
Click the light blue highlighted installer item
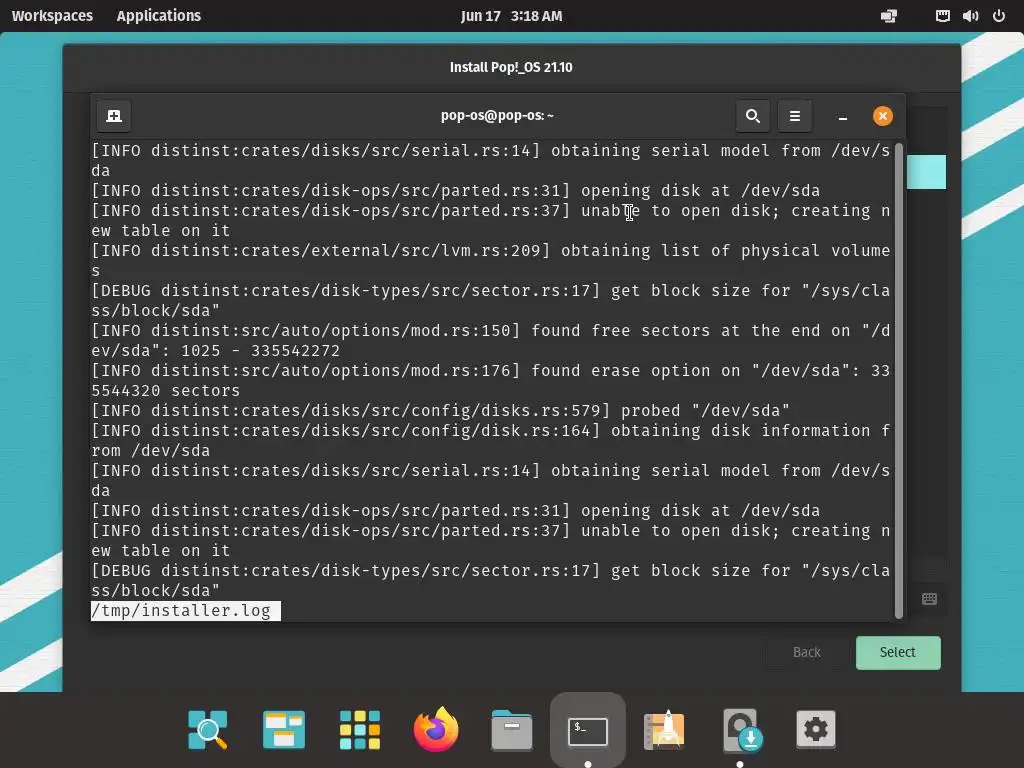click(926, 172)
